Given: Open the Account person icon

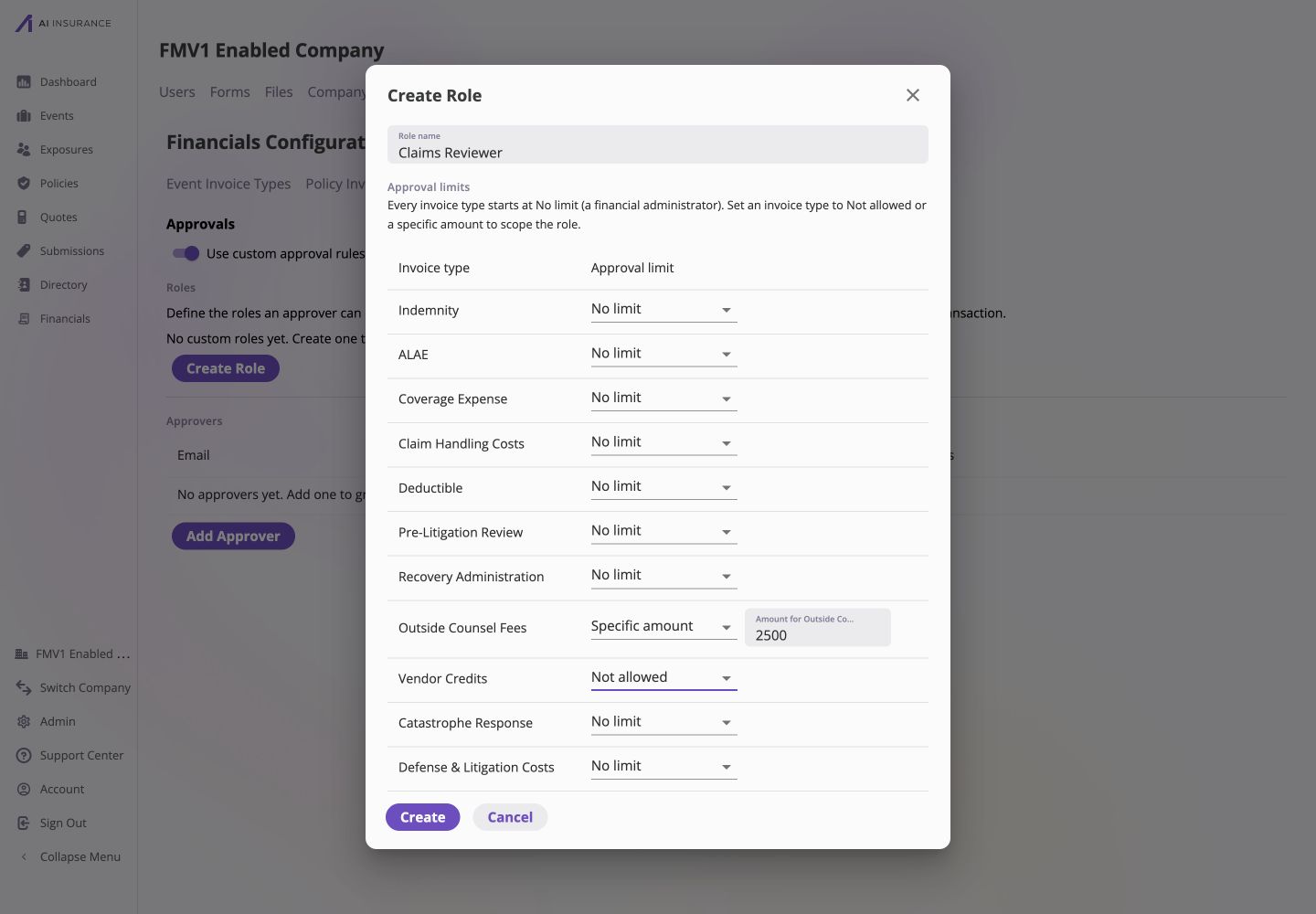Looking at the screenshot, I should click(24, 790).
